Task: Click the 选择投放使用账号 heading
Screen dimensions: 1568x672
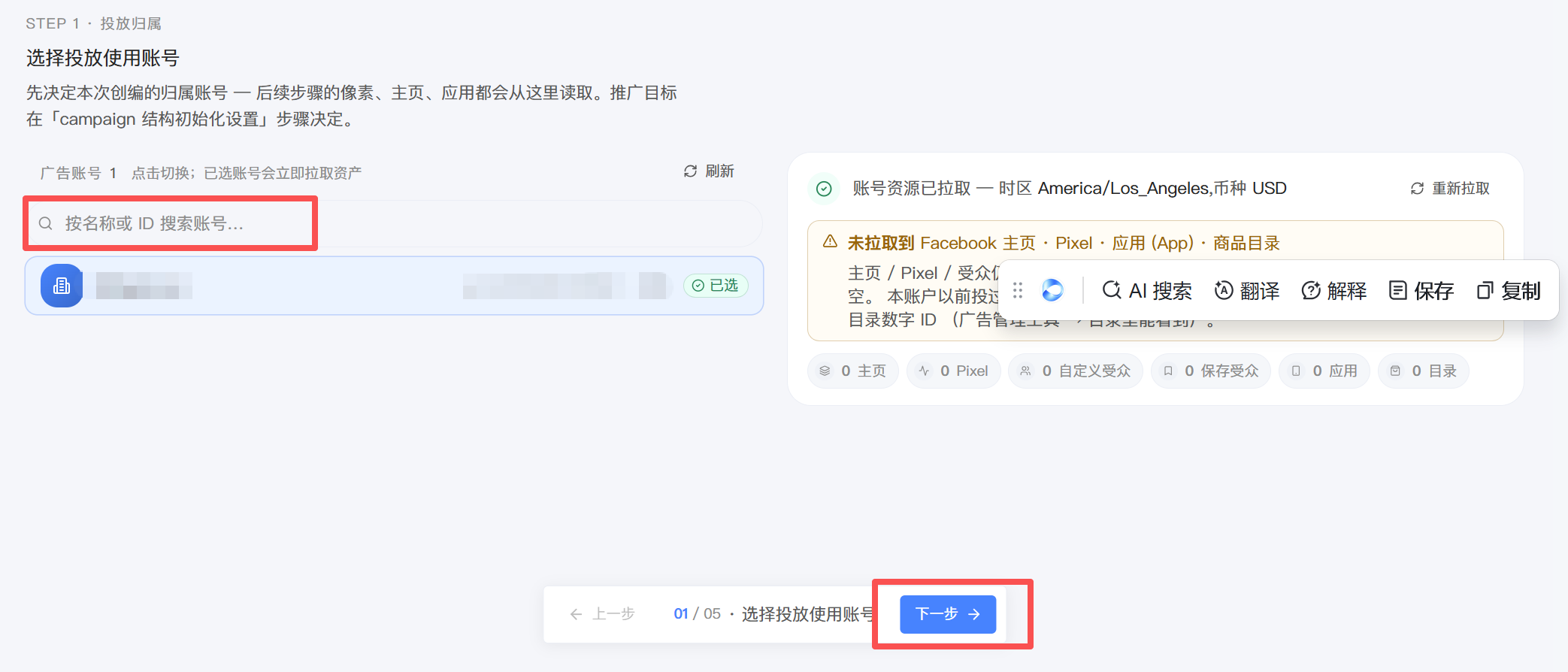Action: tap(103, 58)
